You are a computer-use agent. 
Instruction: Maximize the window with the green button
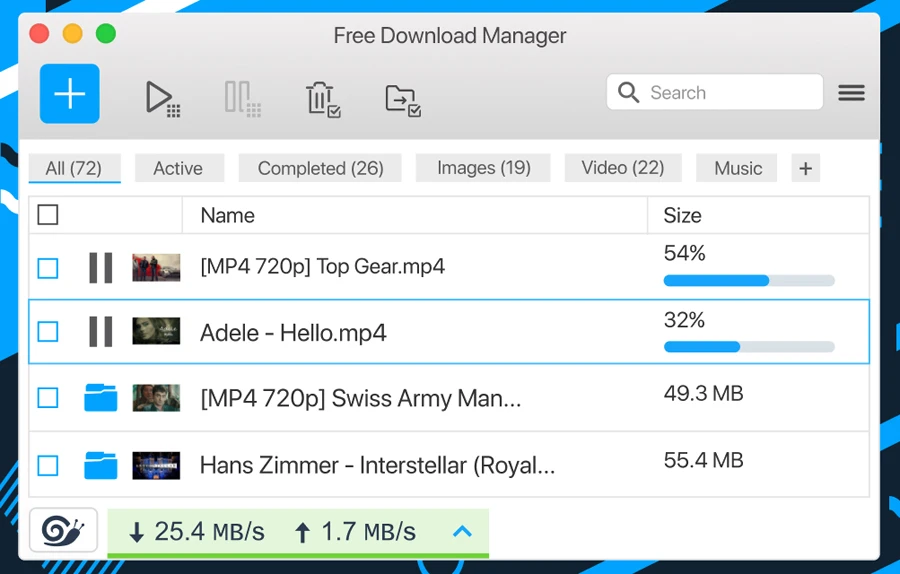(106, 33)
